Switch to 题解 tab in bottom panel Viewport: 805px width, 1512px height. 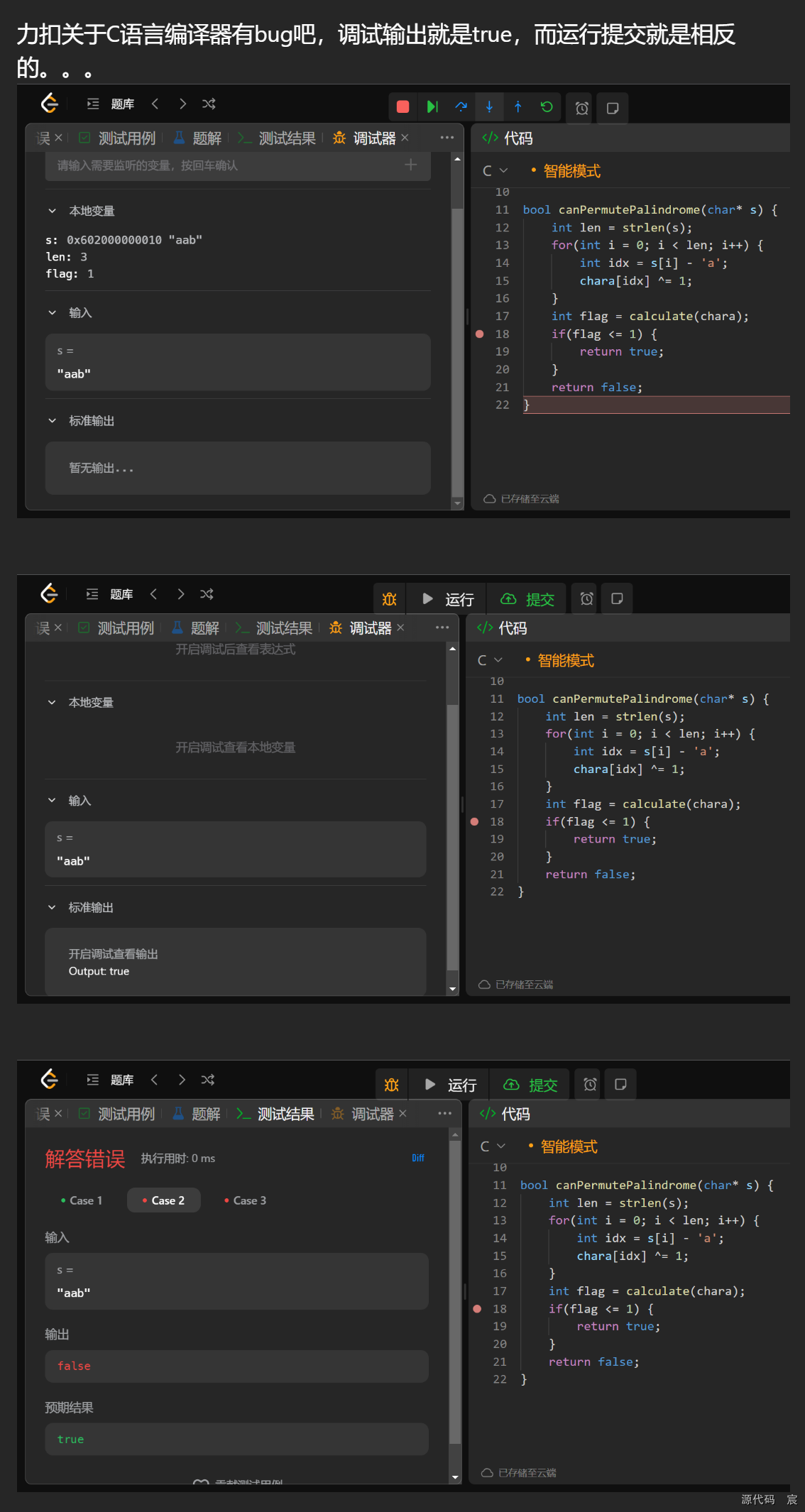point(197,1114)
